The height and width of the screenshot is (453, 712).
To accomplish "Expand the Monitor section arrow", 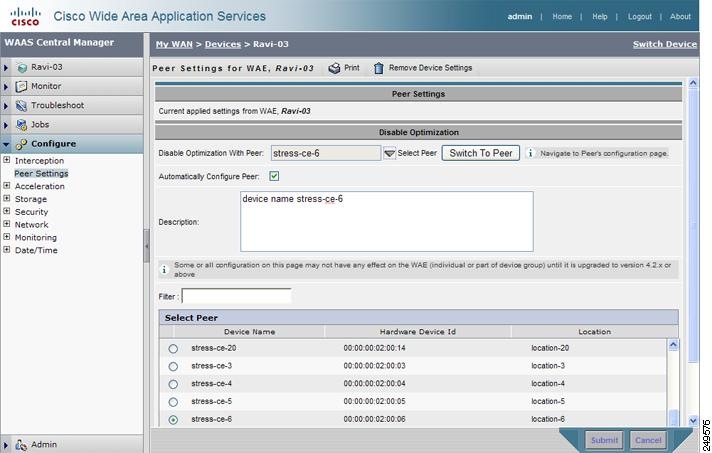I will [6, 86].
